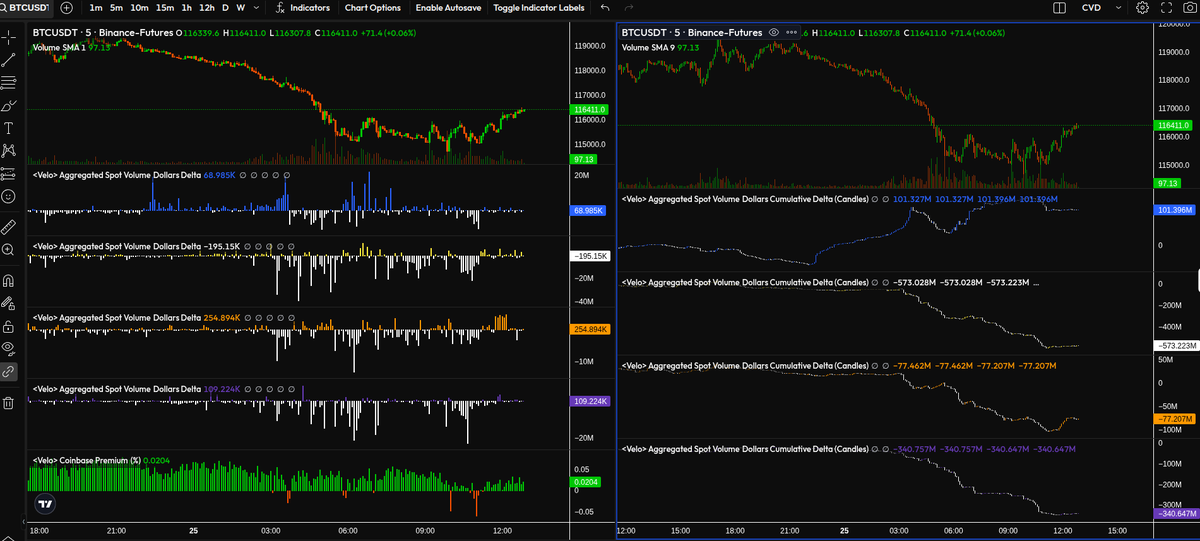The width and height of the screenshot is (1200, 541).
Task: Open the BTCUSDT symbol search box
Action: click(26, 7)
